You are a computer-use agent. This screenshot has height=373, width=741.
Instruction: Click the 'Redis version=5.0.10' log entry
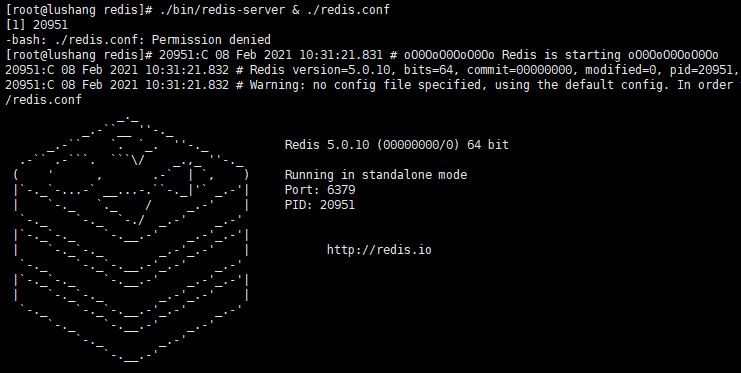320,70
